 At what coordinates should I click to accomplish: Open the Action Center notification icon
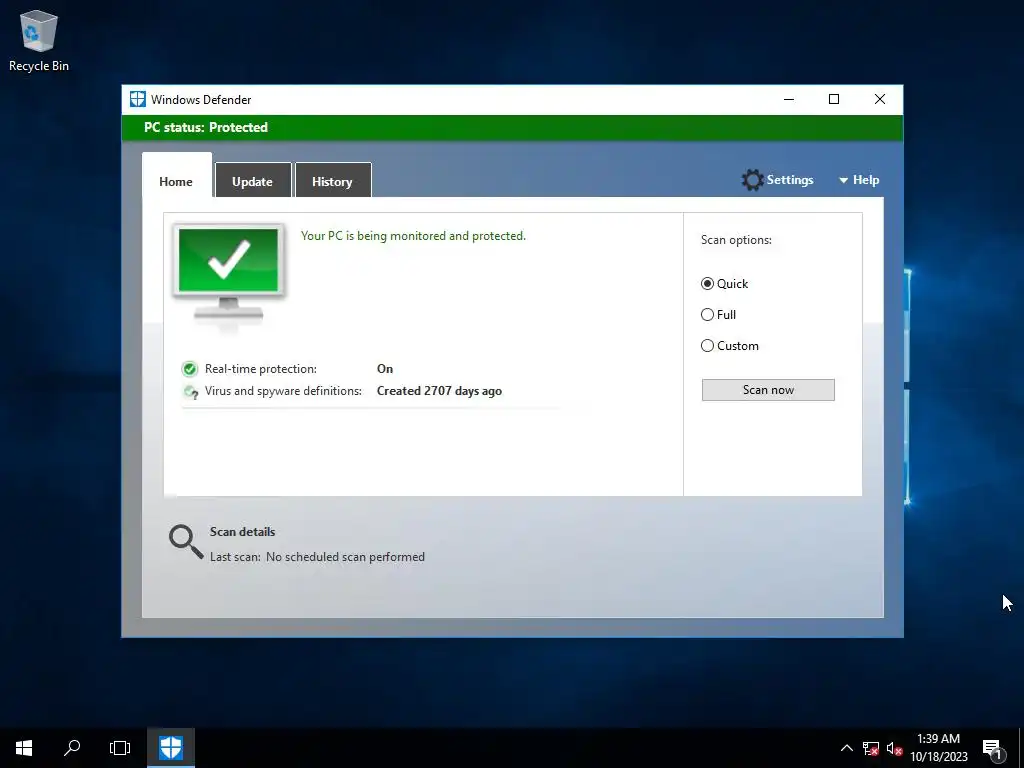coord(992,748)
